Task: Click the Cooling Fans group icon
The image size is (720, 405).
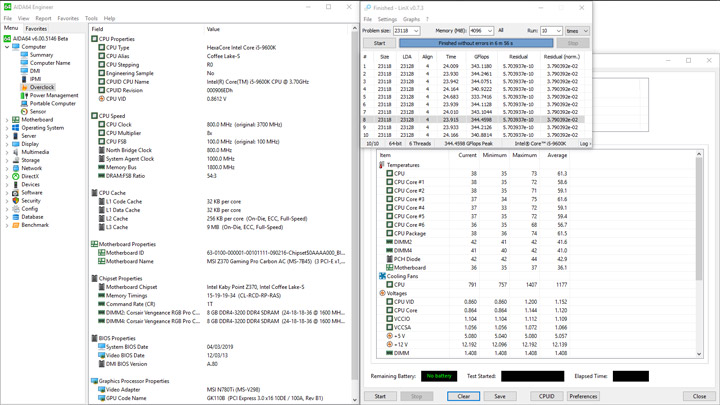Action: pos(382,276)
